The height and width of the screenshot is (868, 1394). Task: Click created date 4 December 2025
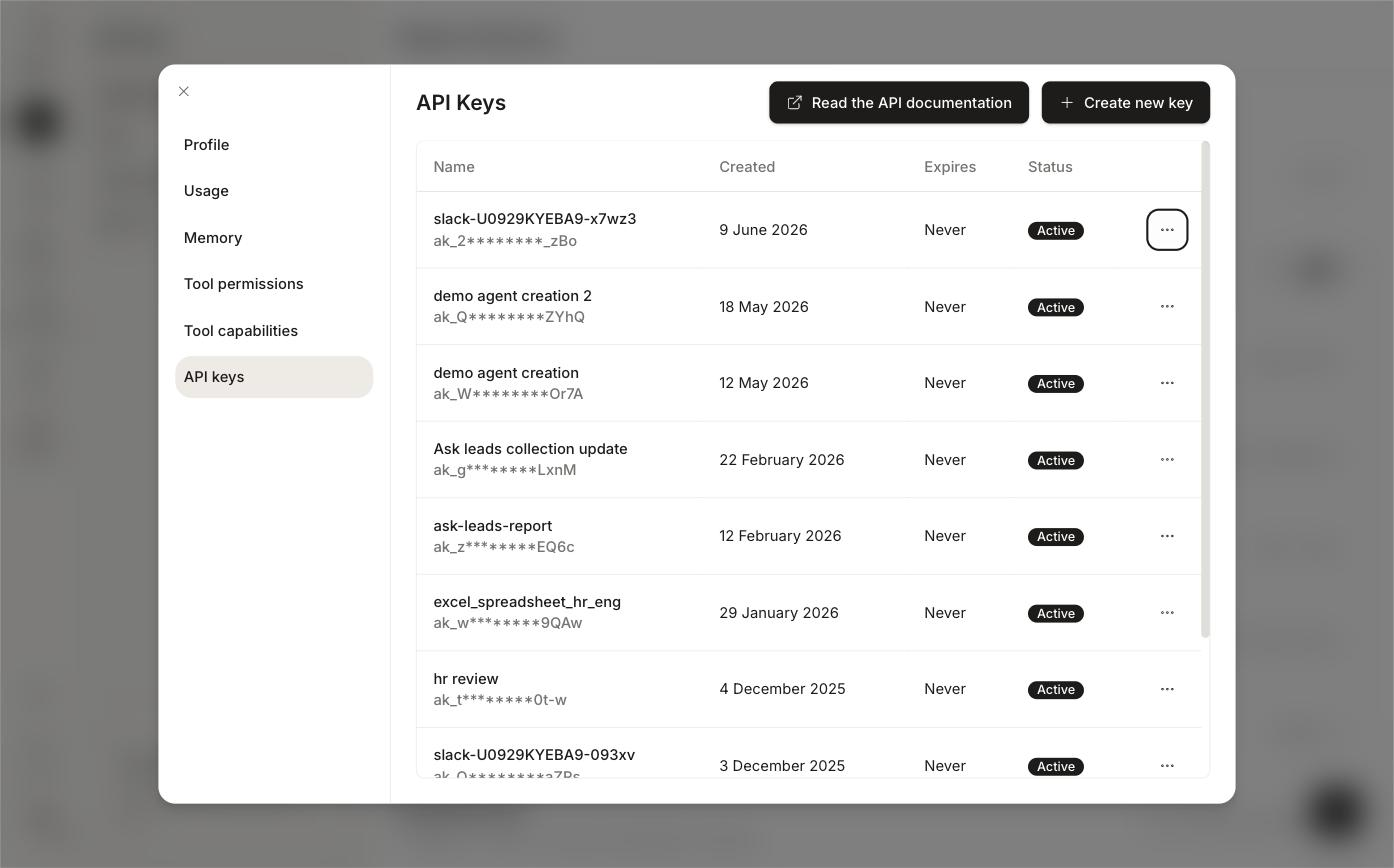tap(782, 689)
